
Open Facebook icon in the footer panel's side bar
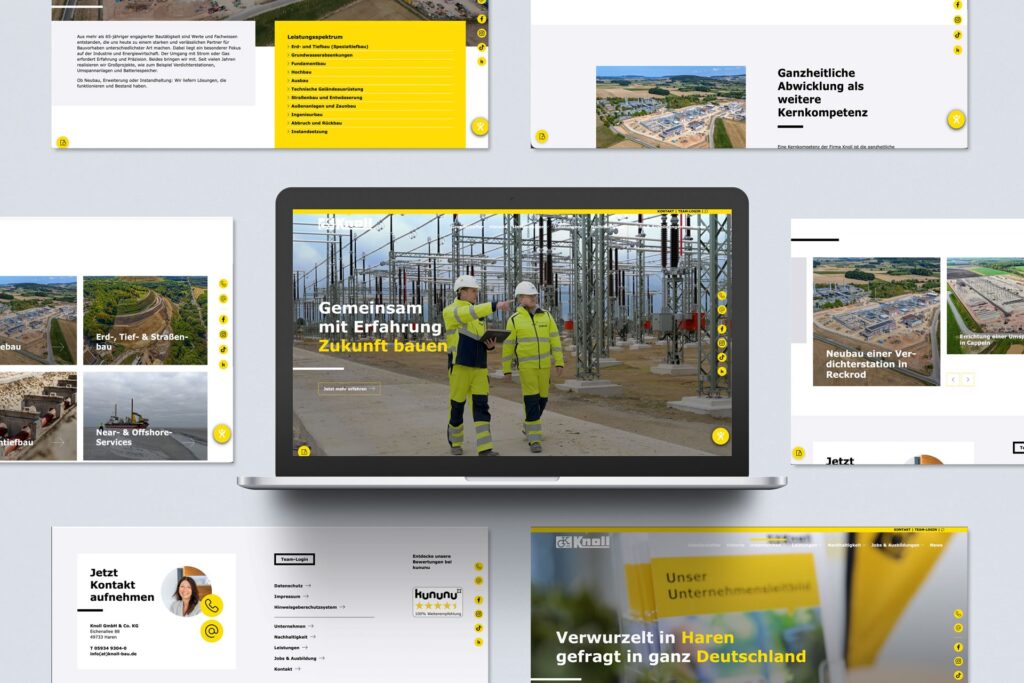click(x=479, y=599)
